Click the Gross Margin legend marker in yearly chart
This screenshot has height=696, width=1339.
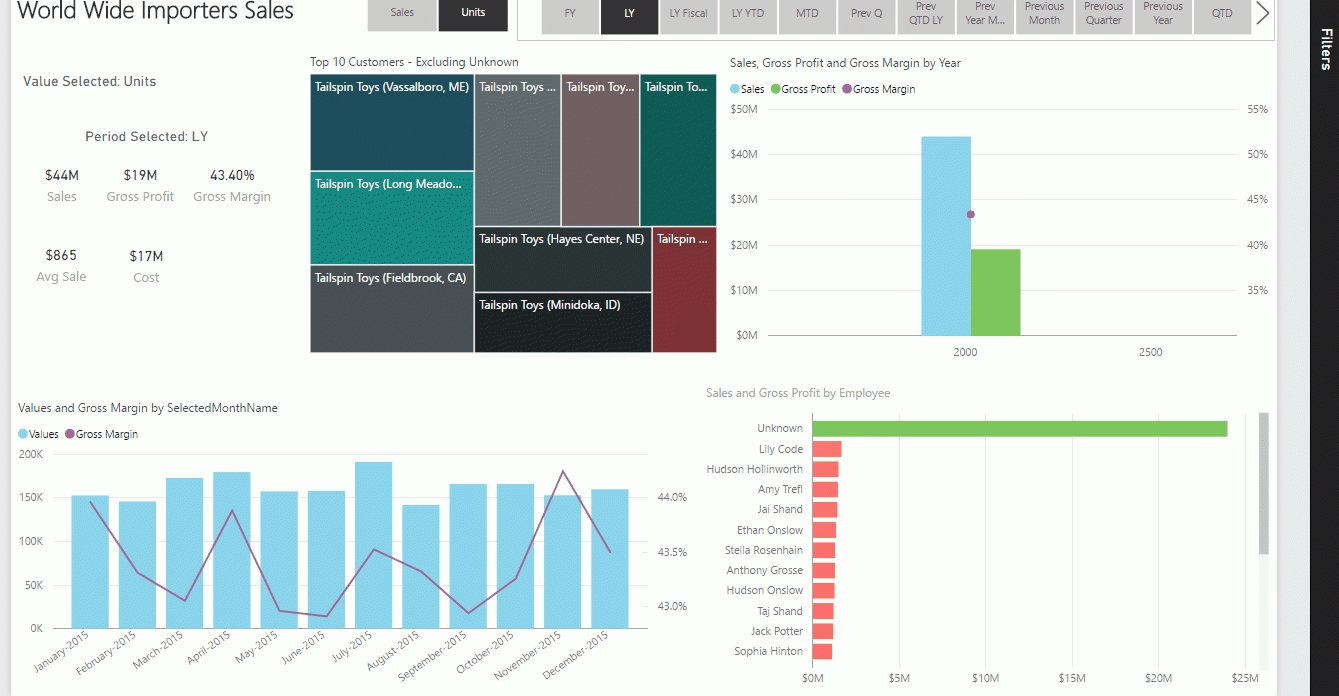click(x=847, y=89)
